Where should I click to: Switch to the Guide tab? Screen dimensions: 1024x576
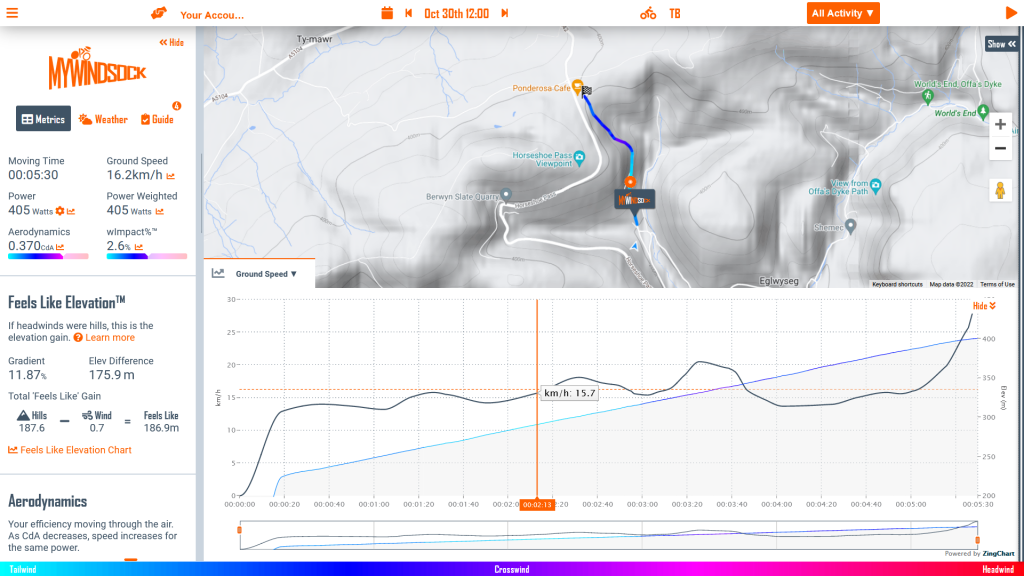[157, 119]
